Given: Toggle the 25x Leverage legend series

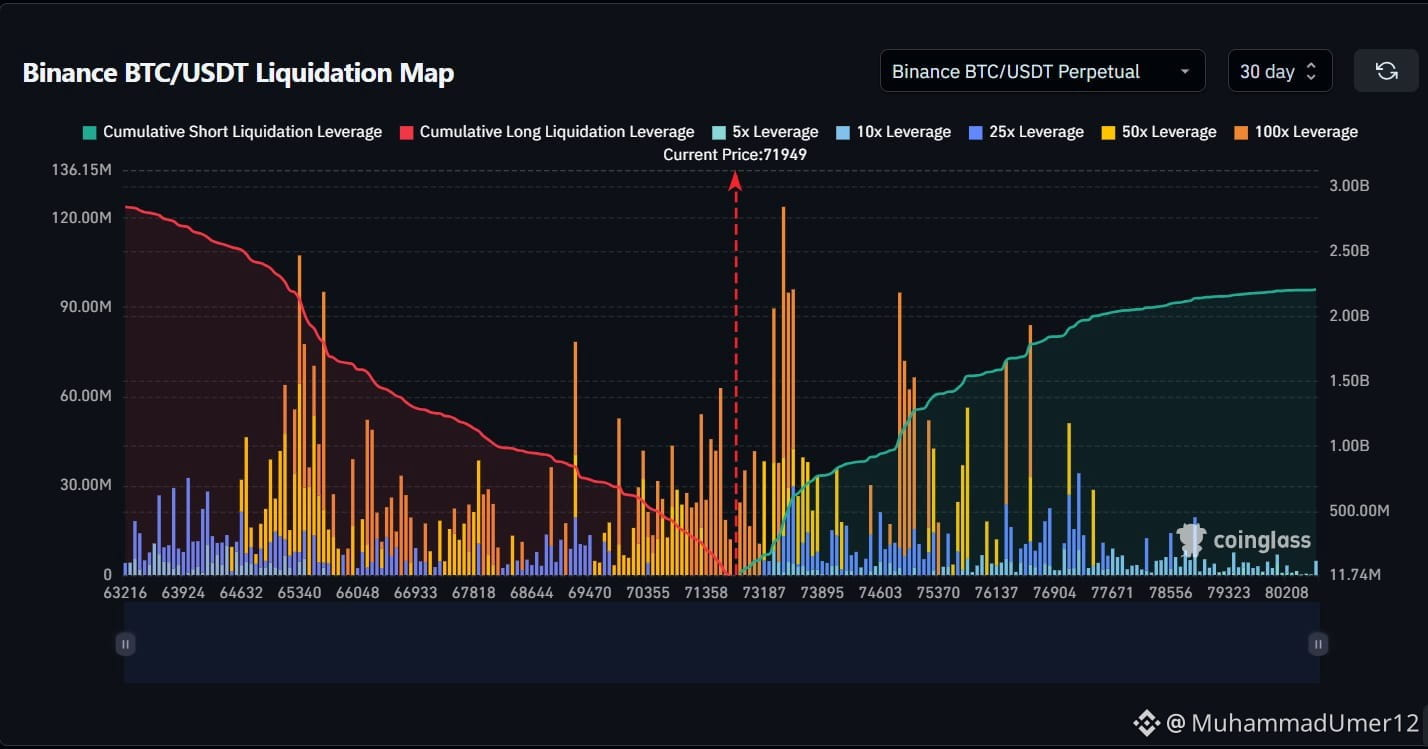Looking at the screenshot, I should pyautogui.click(x=1026, y=132).
